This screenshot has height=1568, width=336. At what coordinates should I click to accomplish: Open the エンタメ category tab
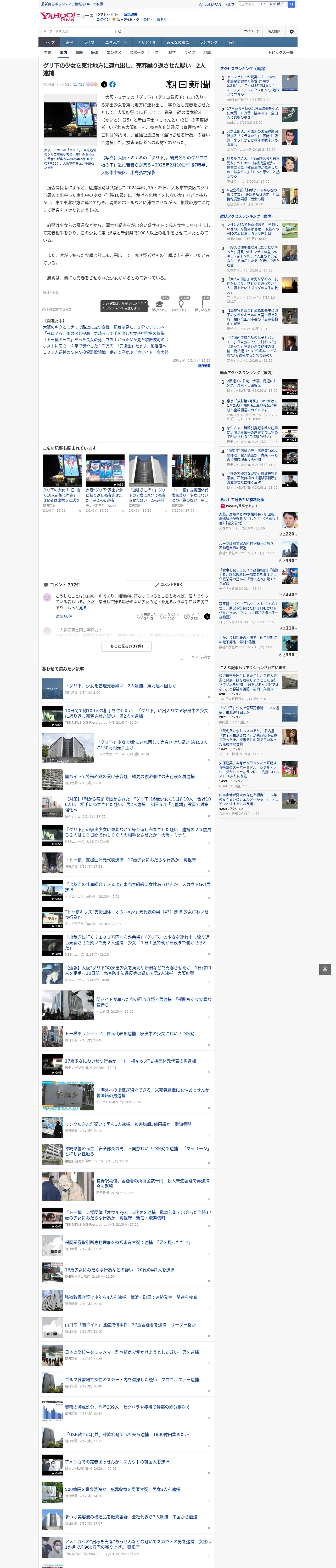114,52
